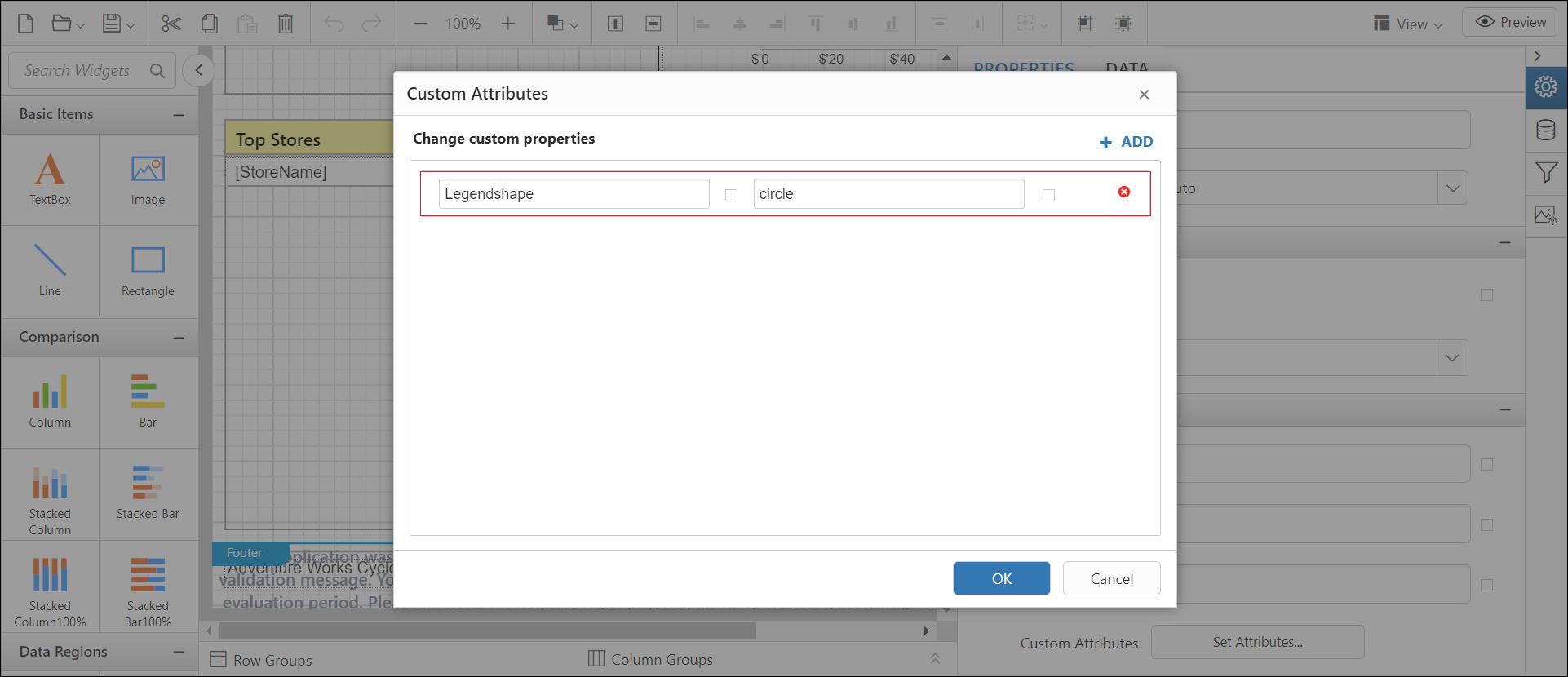This screenshot has width=1568, height=677.
Task: Click the Paste clipboard icon
Action: (x=247, y=23)
